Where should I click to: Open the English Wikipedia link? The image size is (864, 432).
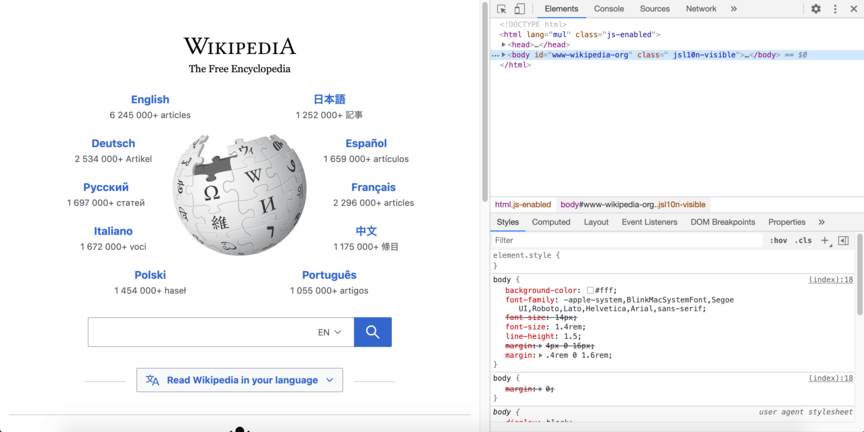[150, 99]
